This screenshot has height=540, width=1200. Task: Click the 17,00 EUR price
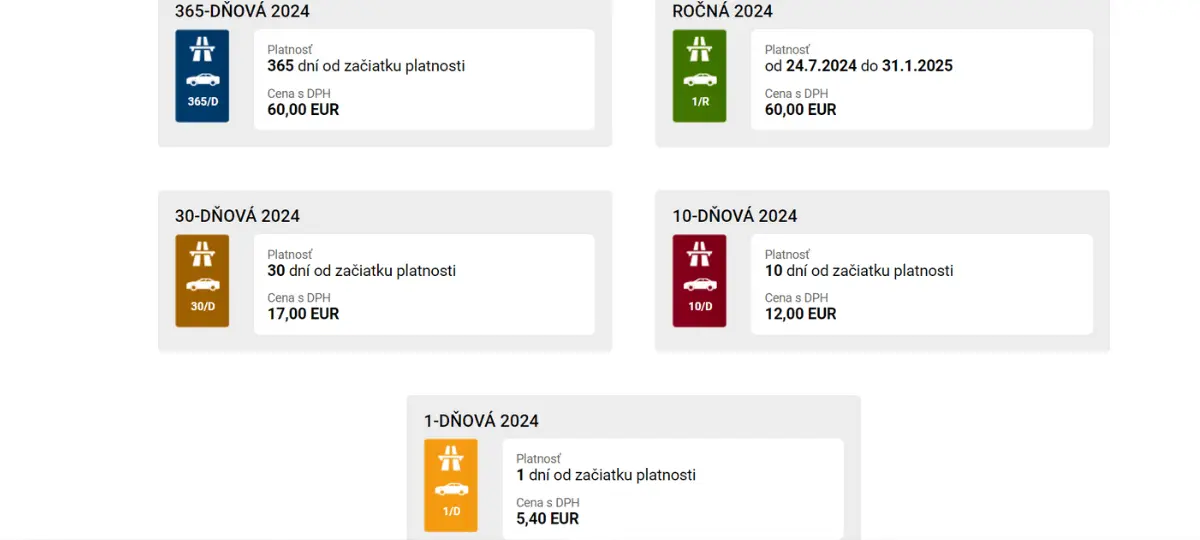click(x=303, y=314)
